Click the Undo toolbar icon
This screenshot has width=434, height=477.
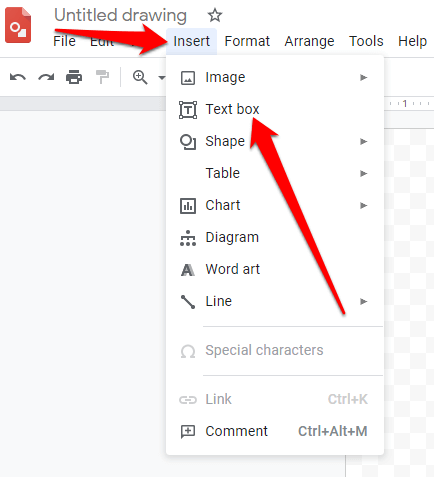click(x=18, y=77)
